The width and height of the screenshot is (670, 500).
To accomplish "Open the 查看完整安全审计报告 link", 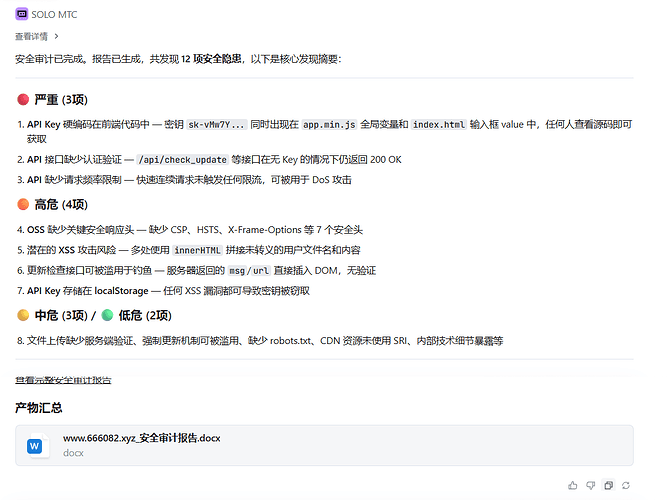I will (63, 380).
